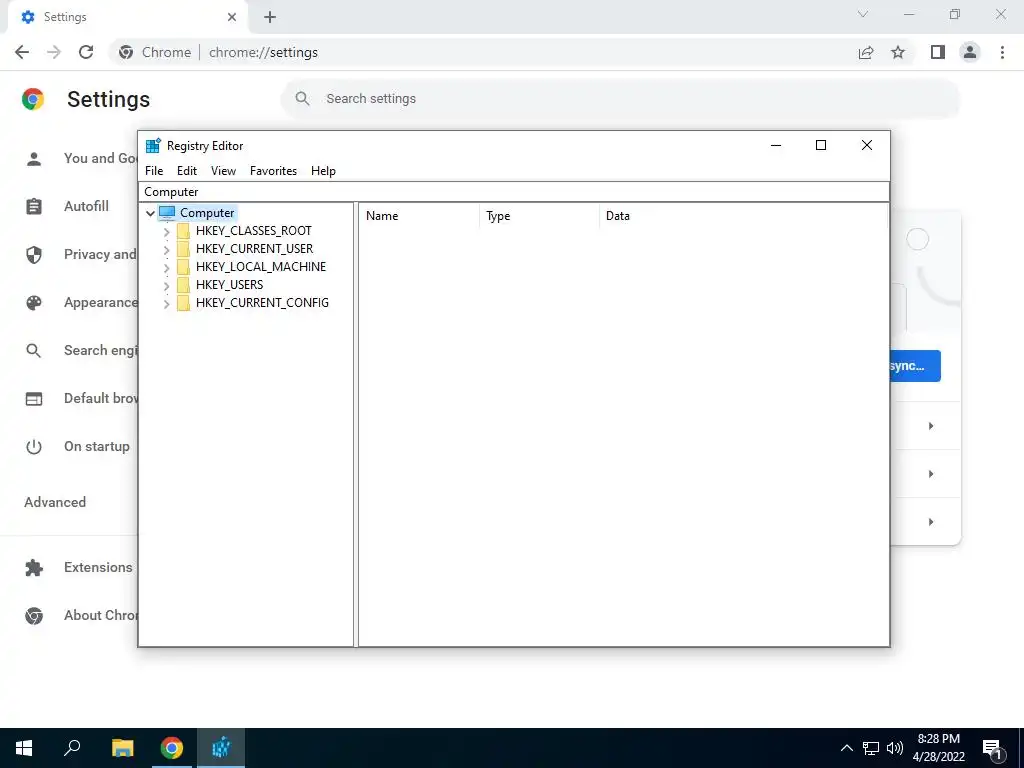The image size is (1024, 768).
Task: Click the Computer monitor icon in tree
Action: click(167, 213)
